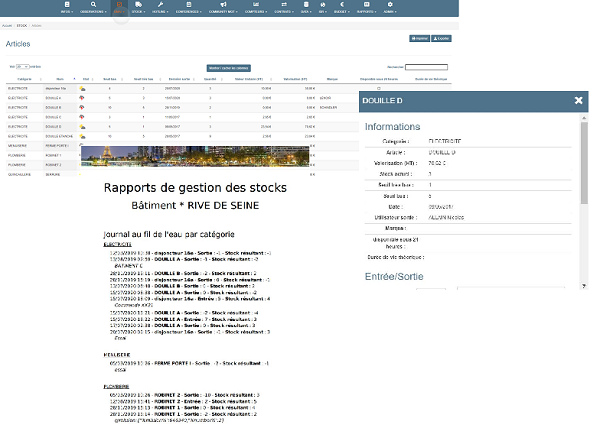The width and height of the screenshot is (600, 441).
Task: Toggle 24-hour availability checkbox in first row
Action: pos(379,88)
